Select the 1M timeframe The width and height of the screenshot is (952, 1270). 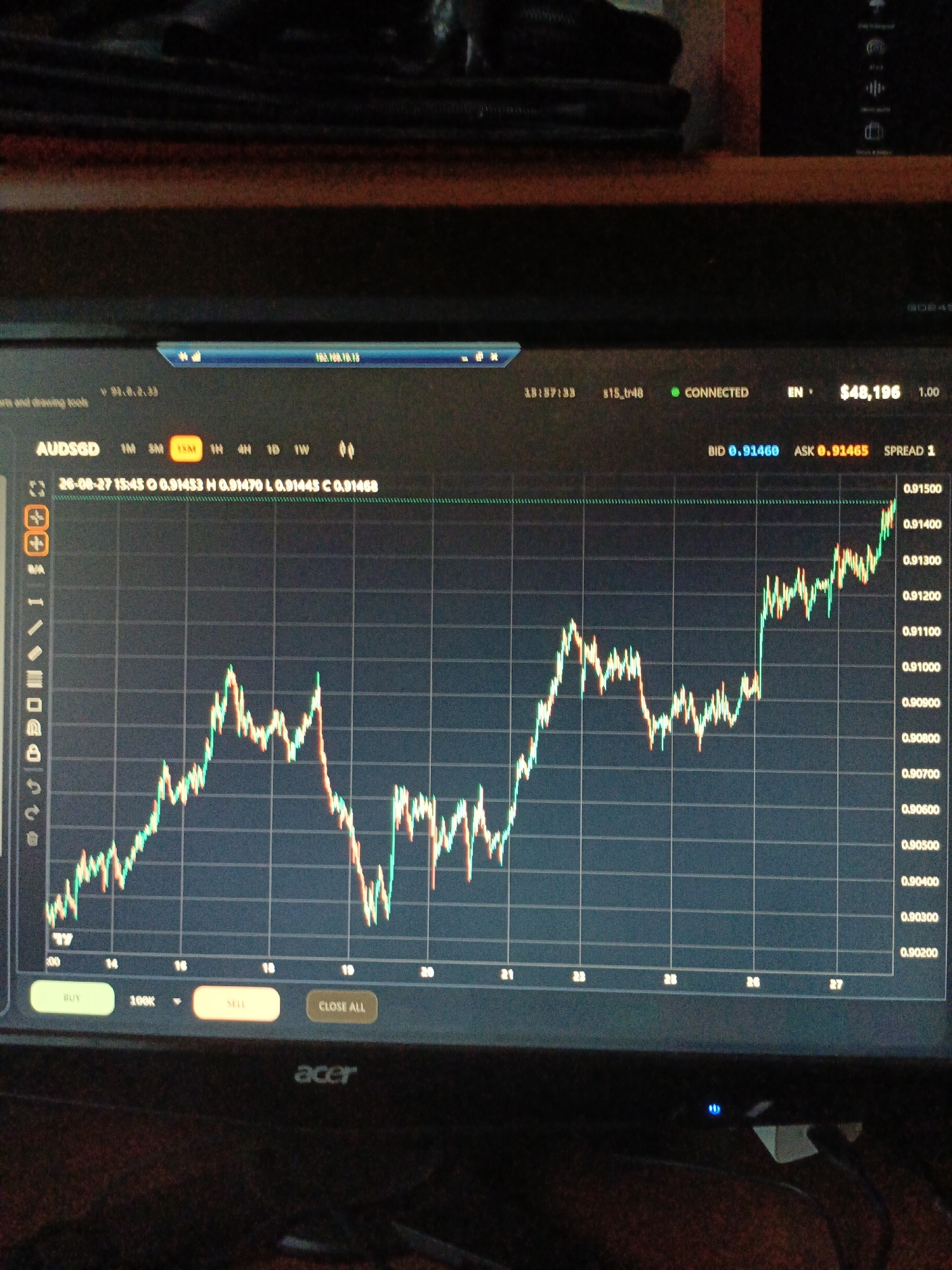(128, 449)
